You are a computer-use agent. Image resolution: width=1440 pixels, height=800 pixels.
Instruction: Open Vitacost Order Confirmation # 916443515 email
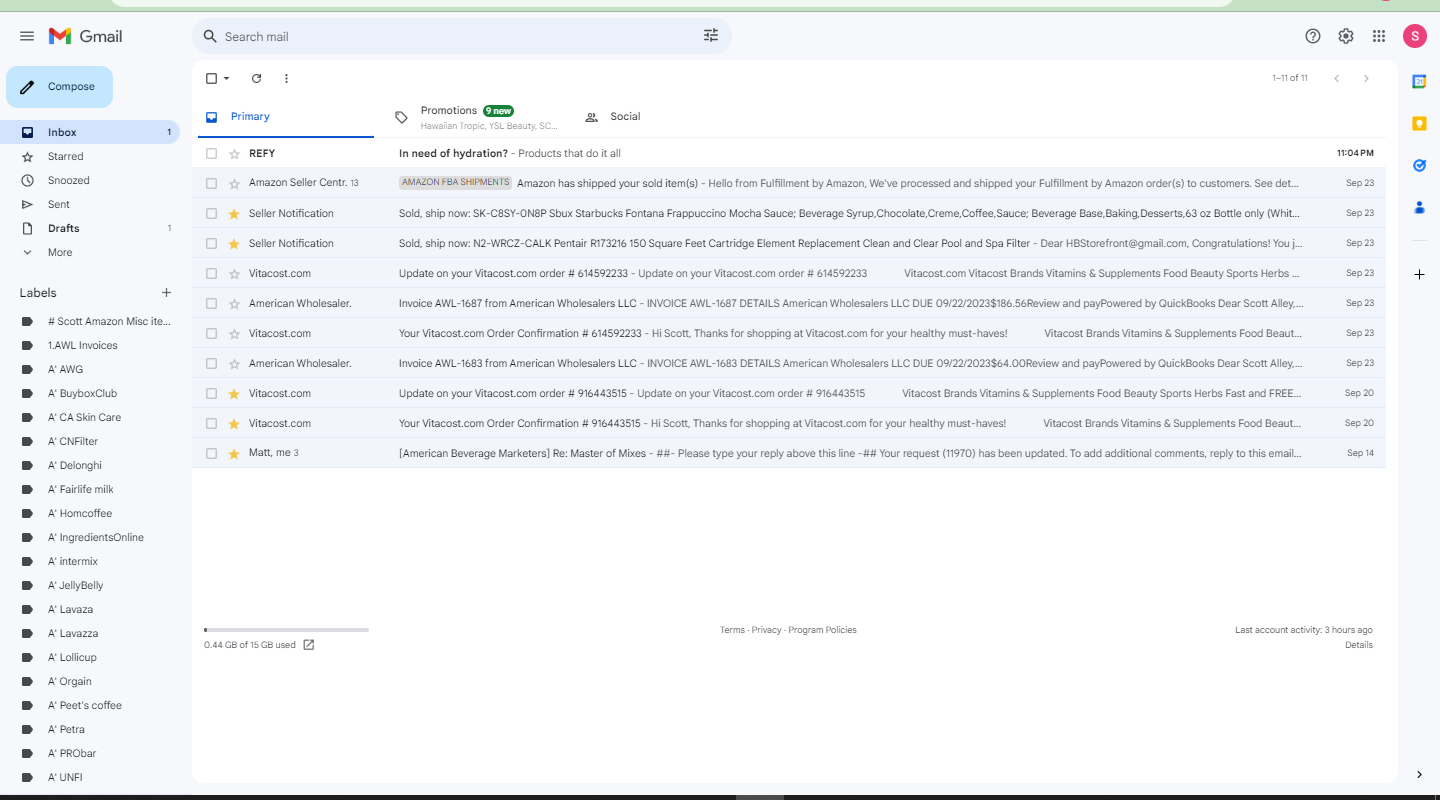(789, 423)
